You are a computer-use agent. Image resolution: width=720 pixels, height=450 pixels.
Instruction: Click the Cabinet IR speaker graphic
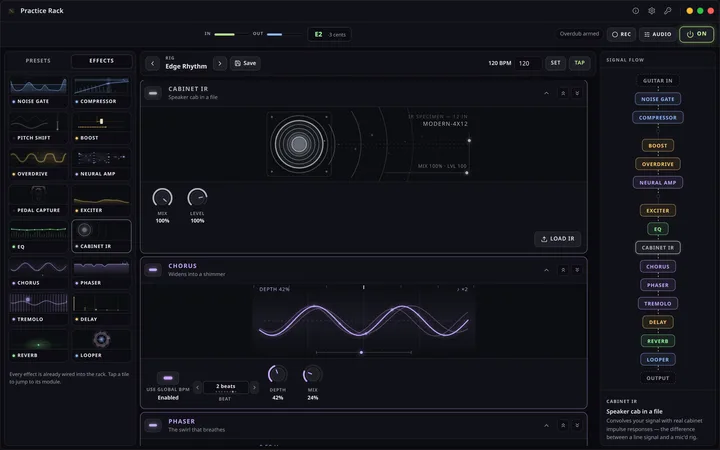299,144
